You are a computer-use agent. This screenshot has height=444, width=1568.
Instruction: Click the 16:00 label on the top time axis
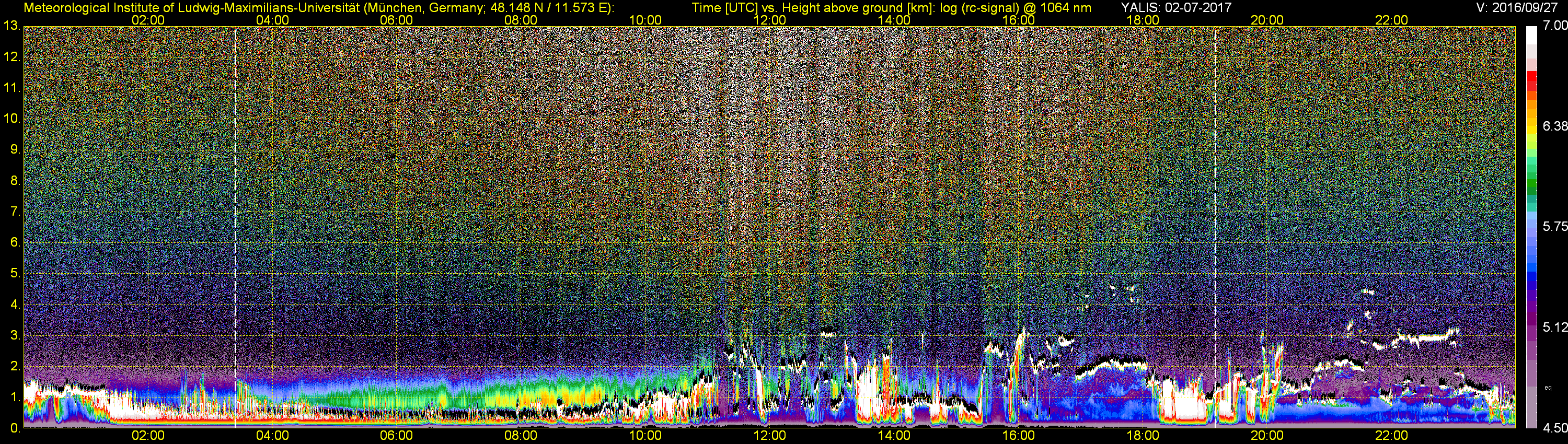(x=1018, y=20)
